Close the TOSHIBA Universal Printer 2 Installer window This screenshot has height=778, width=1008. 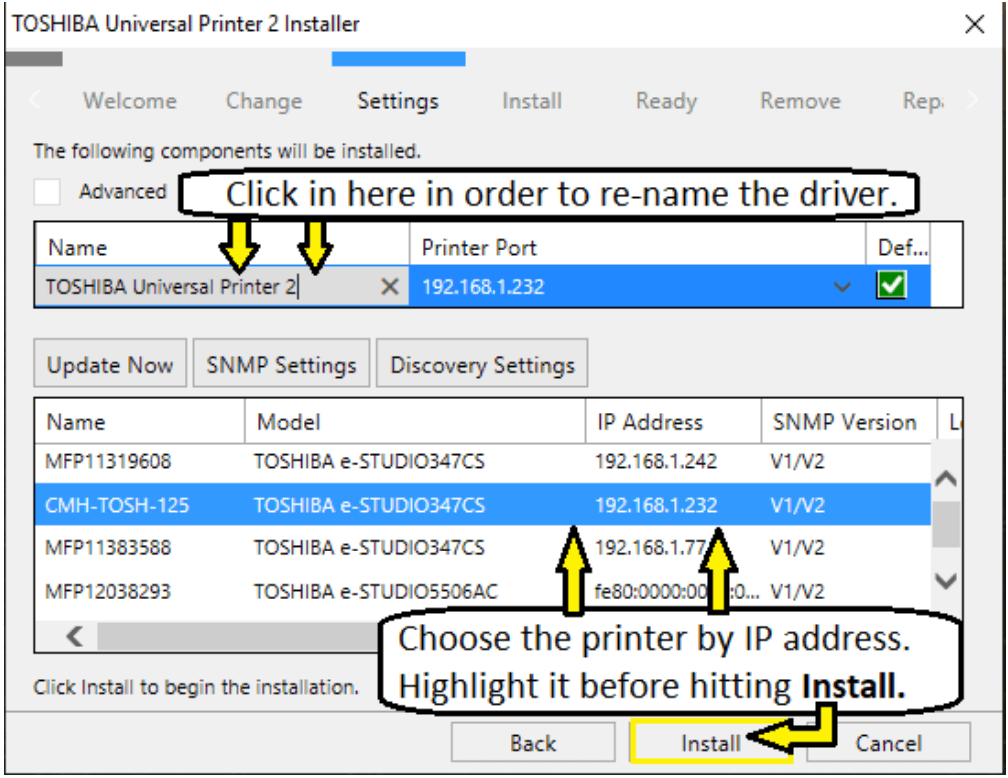(x=975, y=24)
